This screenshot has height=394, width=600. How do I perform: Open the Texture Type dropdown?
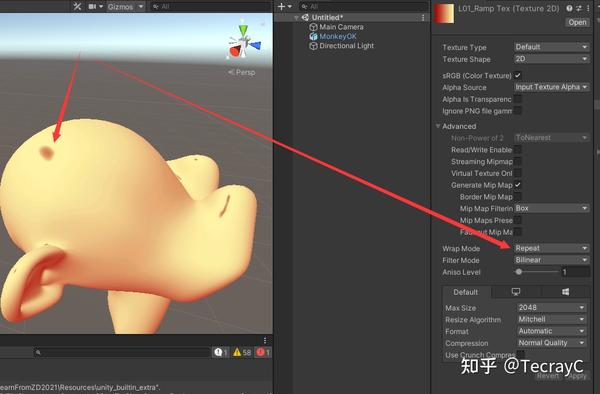[551, 47]
